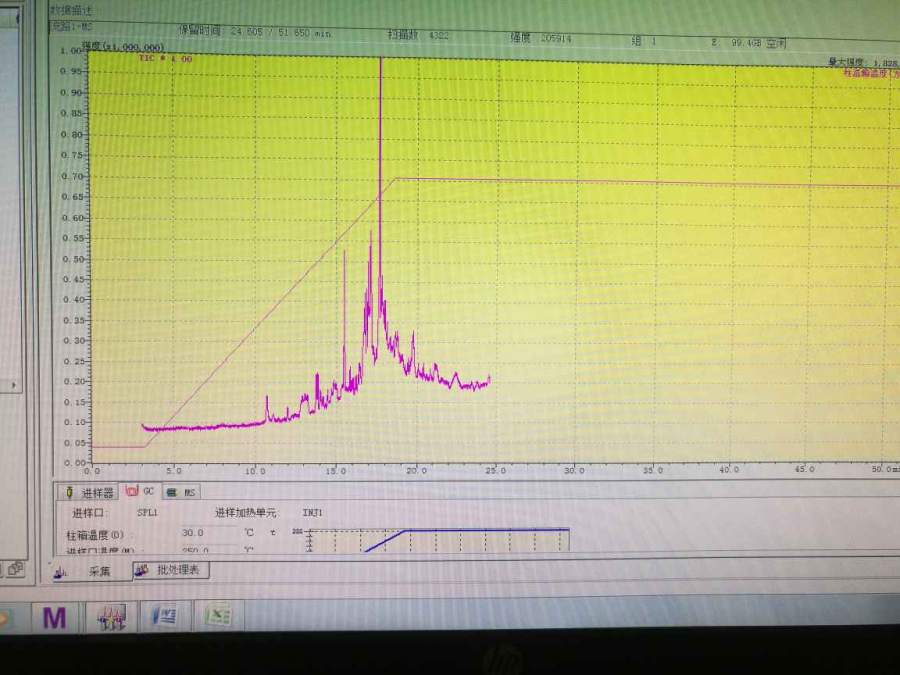Edit the 柱箱温度 (oven temperature) field showing 30.0
Viewport: 900px width, 675px height.
coord(208,533)
